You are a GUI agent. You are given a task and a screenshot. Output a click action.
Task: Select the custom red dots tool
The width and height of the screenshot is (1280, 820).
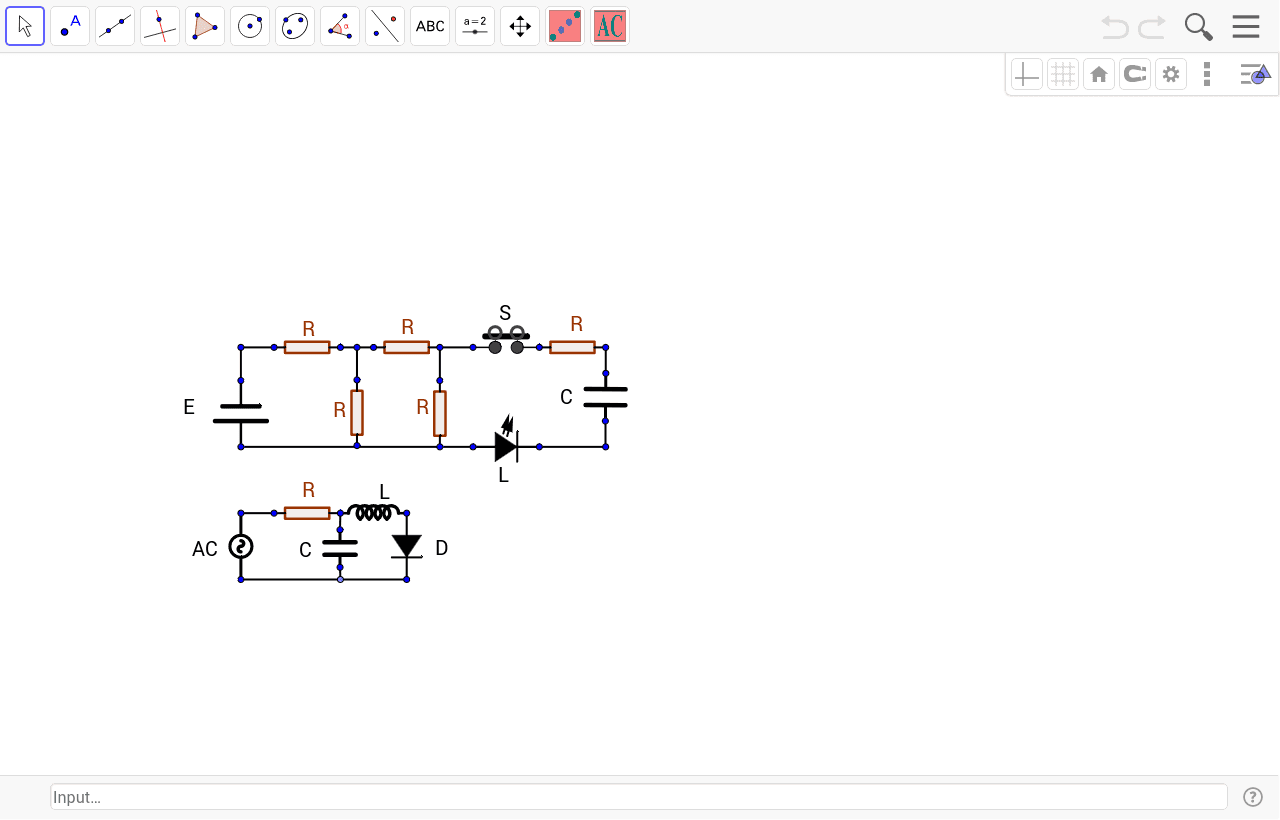point(565,26)
